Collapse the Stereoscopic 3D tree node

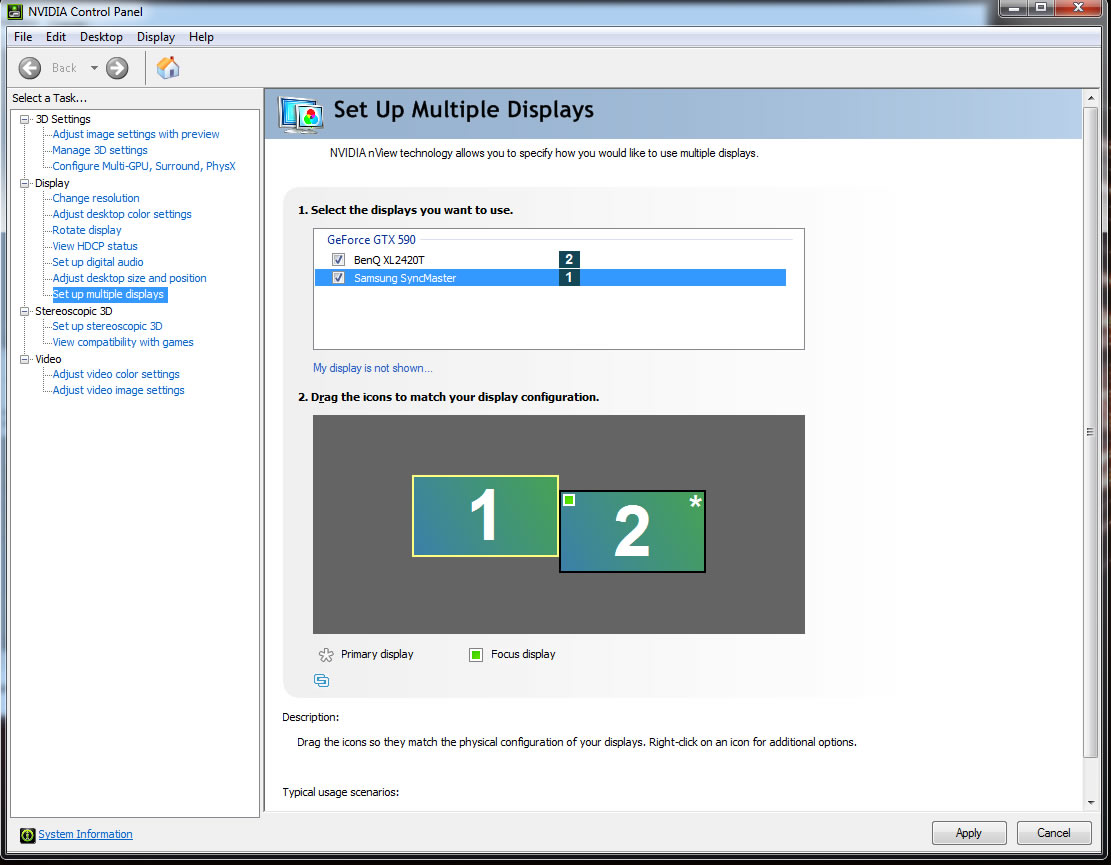25,311
